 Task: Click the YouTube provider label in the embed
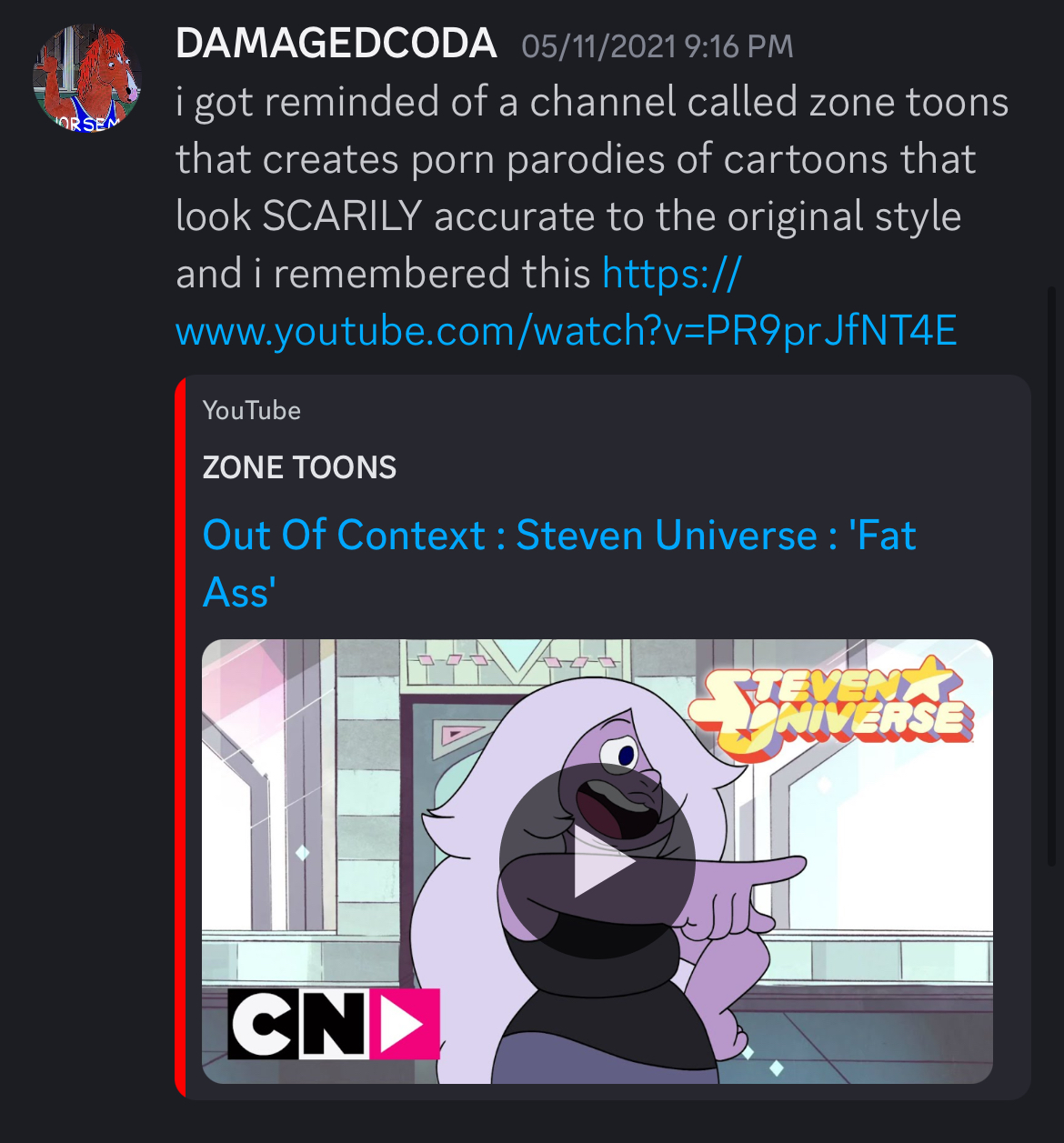(252, 410)
